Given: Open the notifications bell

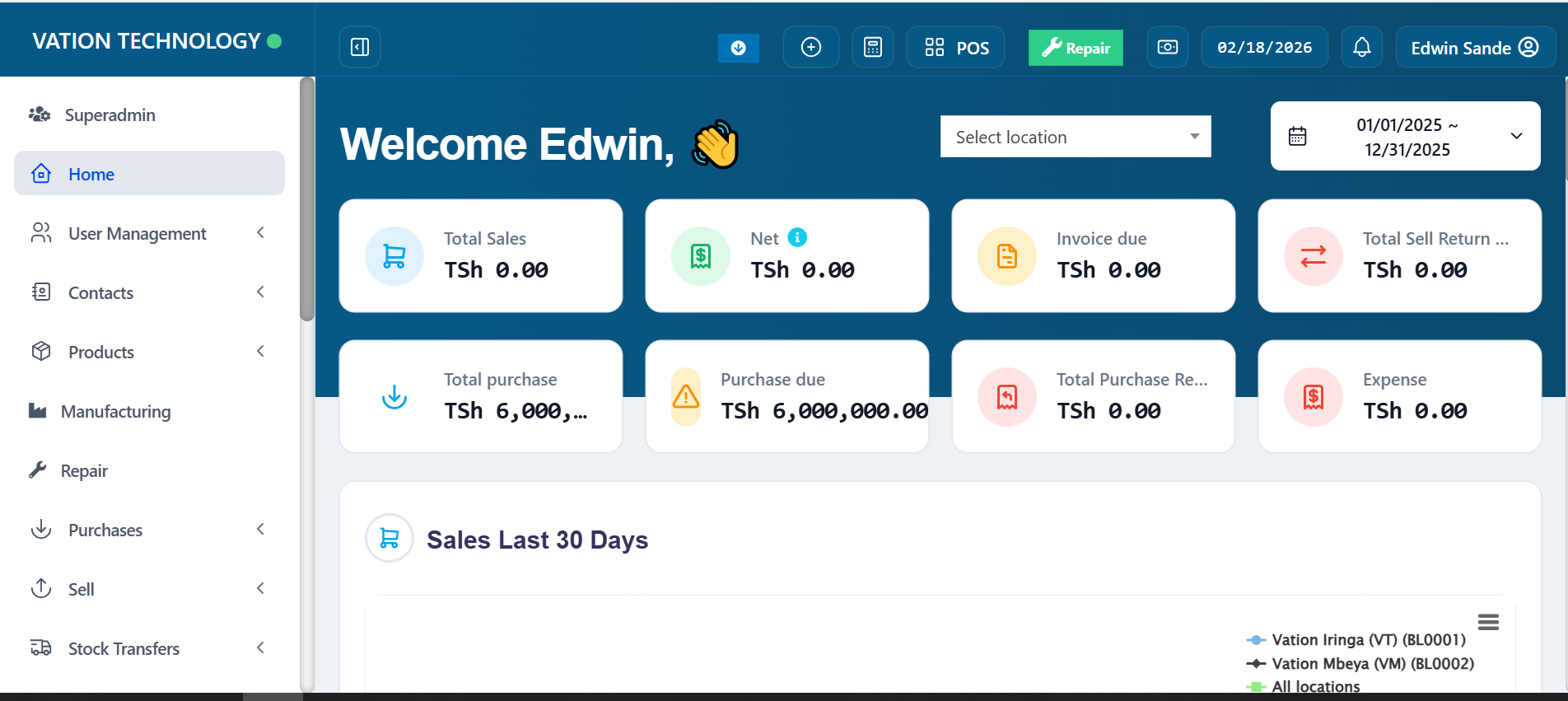Looking at the screenshot, I should pyautogui.click(x=1361, y=48).
